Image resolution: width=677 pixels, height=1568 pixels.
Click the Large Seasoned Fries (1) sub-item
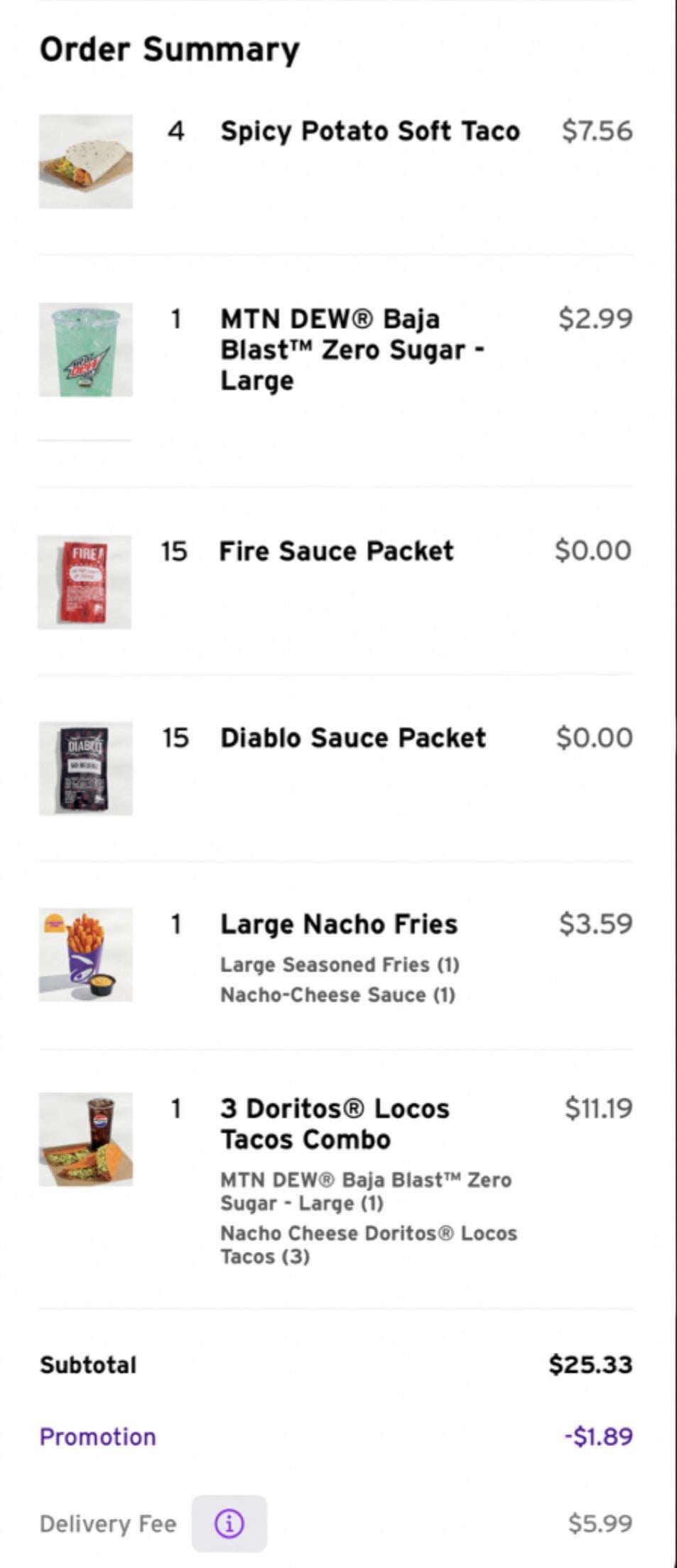click(340, 965)
